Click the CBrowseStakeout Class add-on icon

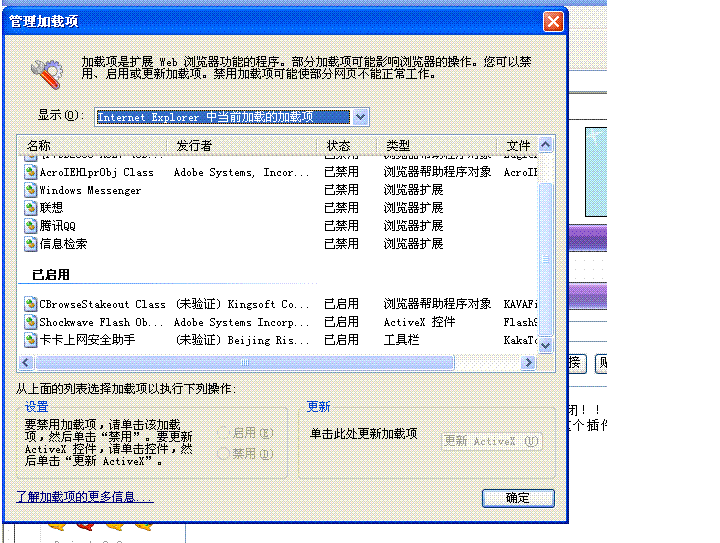pyautogui.click(x=30, y=304)
